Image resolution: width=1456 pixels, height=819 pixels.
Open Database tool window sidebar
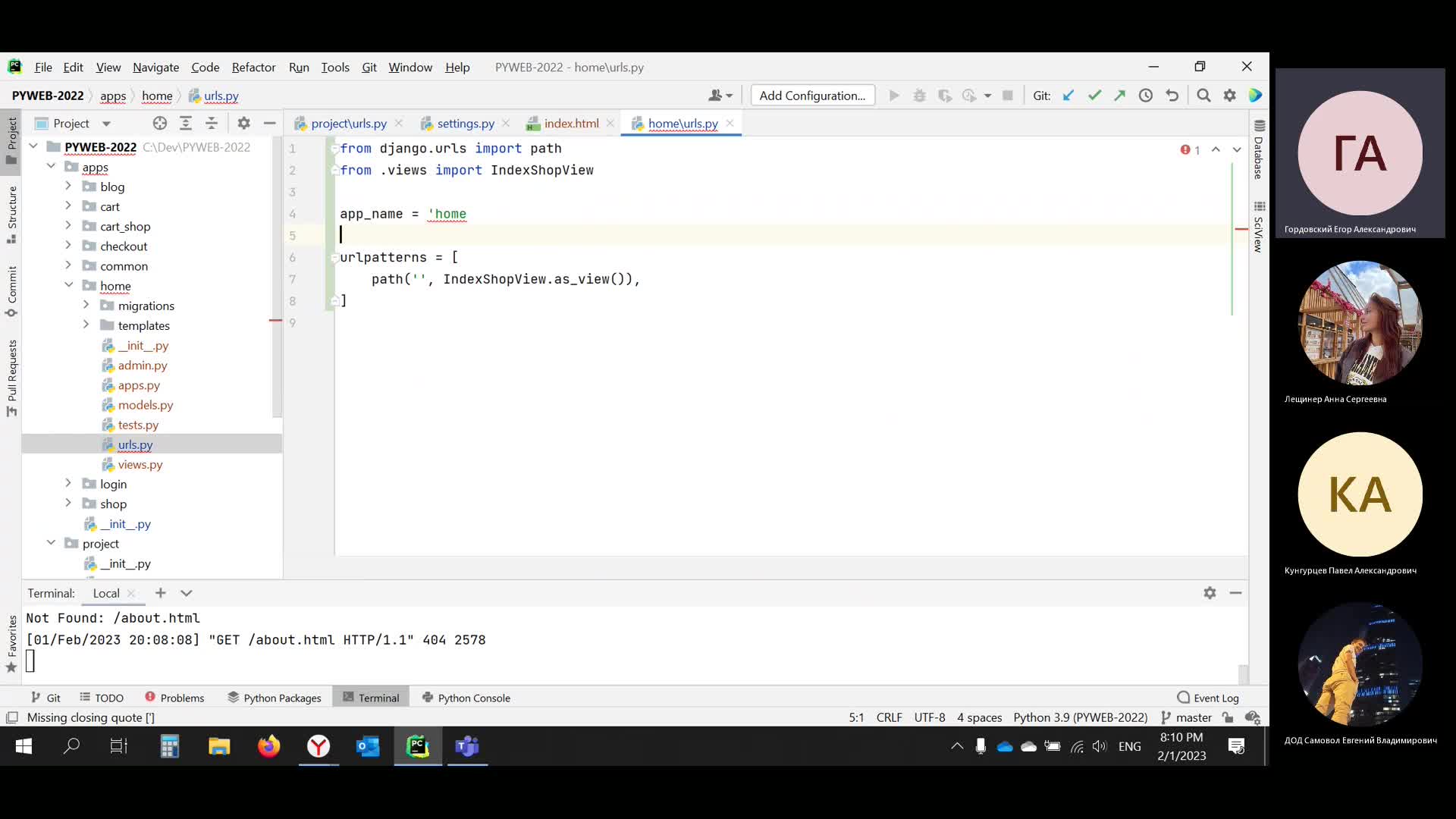pos(1259,150)
